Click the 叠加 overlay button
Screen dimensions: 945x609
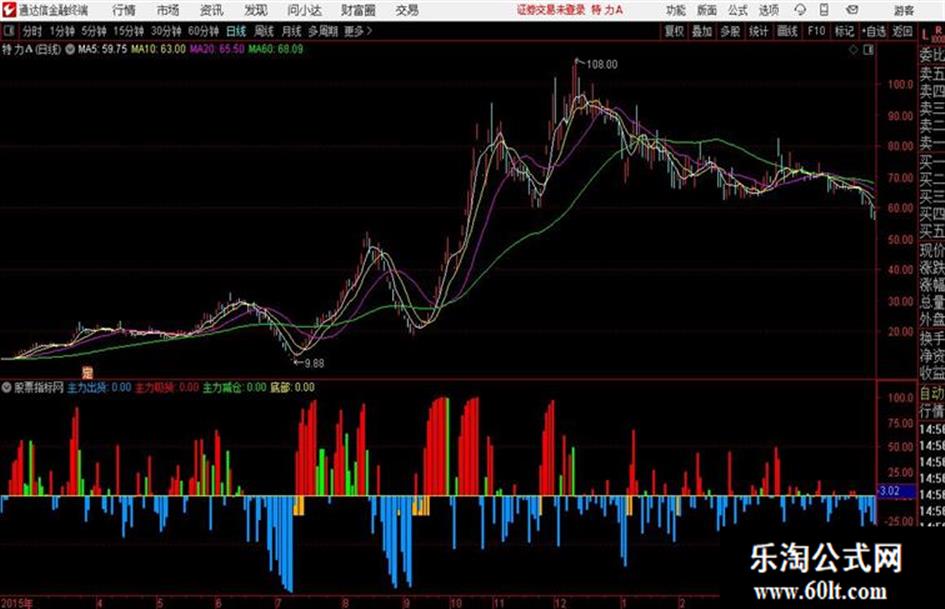pyautogui.click(x=702, y=31)
